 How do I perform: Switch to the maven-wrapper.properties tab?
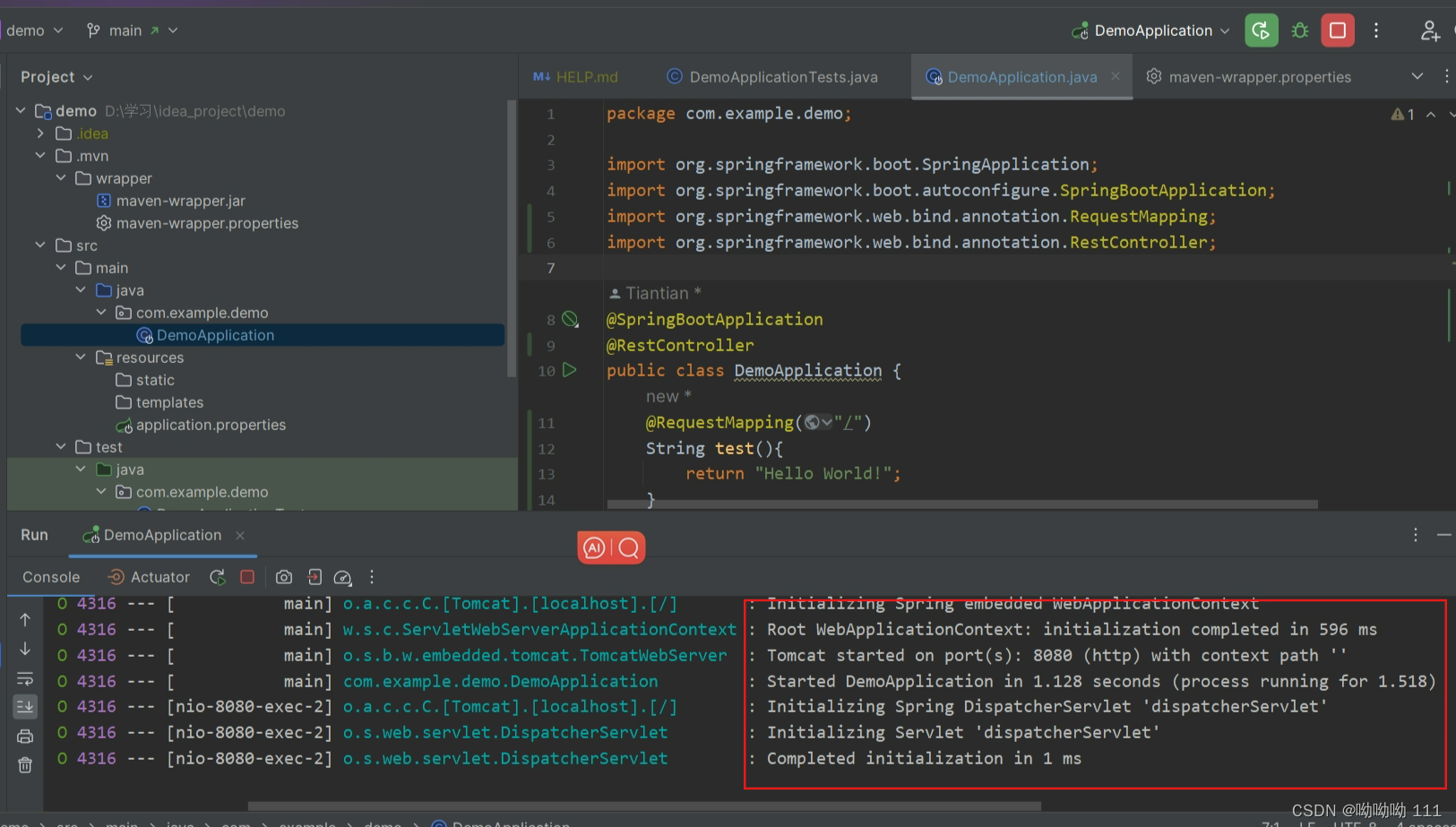click(1249, 77)
